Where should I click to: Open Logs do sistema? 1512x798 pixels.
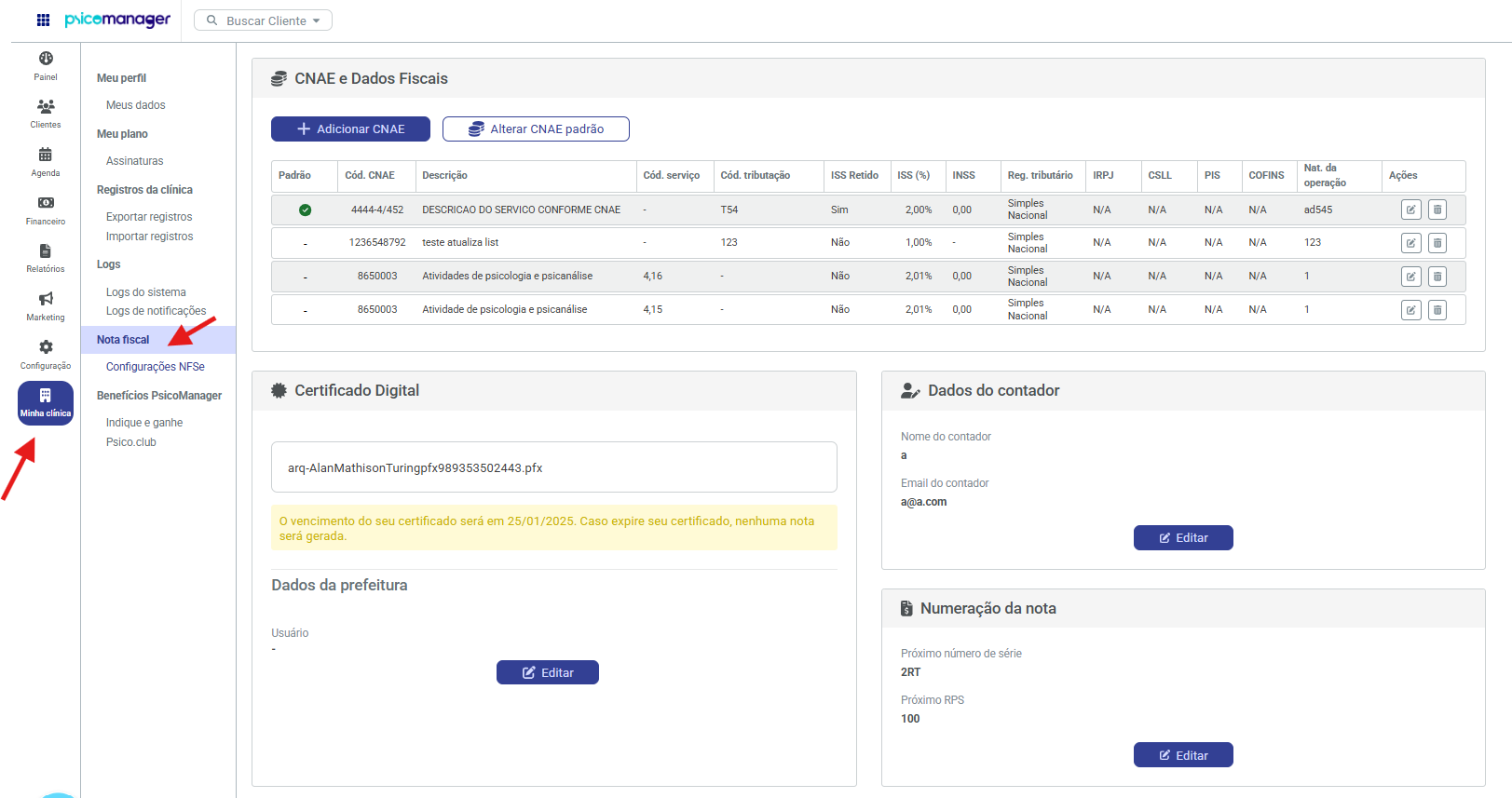point(145,292)
